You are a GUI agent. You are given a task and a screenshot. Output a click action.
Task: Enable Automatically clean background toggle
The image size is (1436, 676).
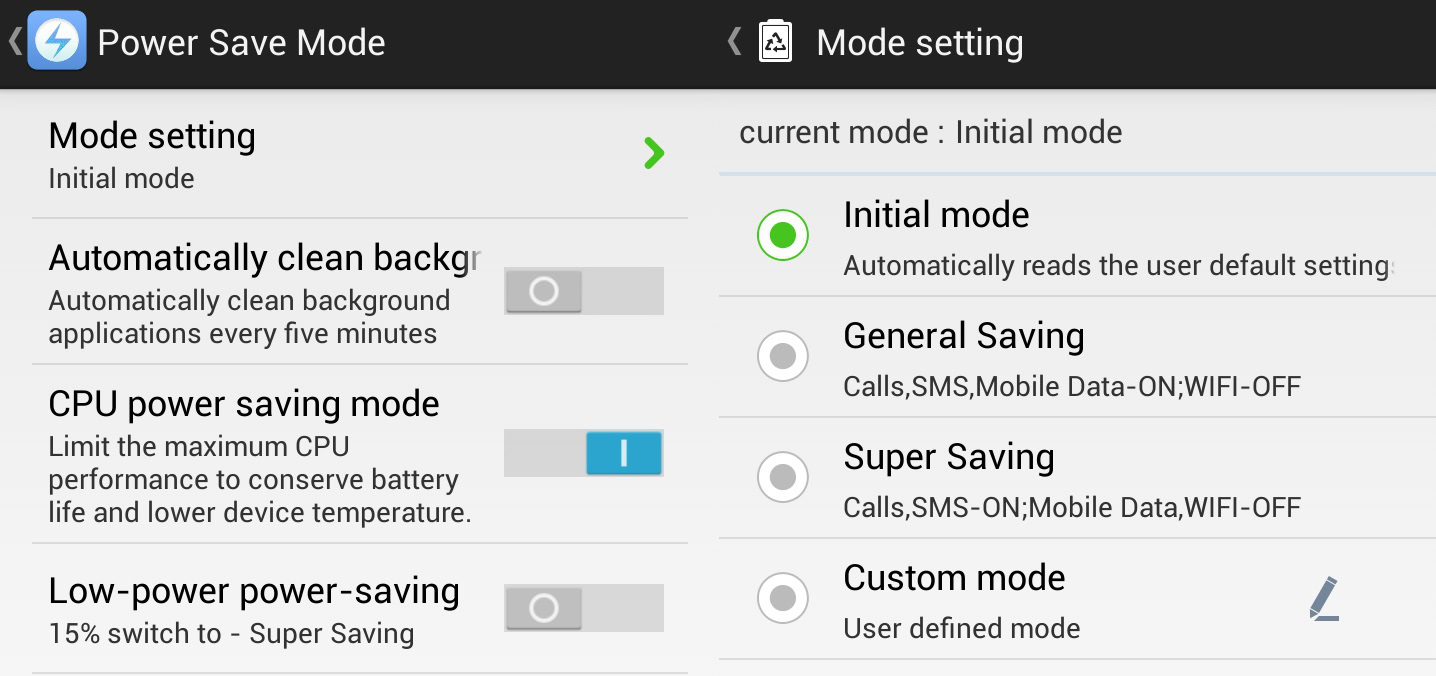[x=583, y=291]
